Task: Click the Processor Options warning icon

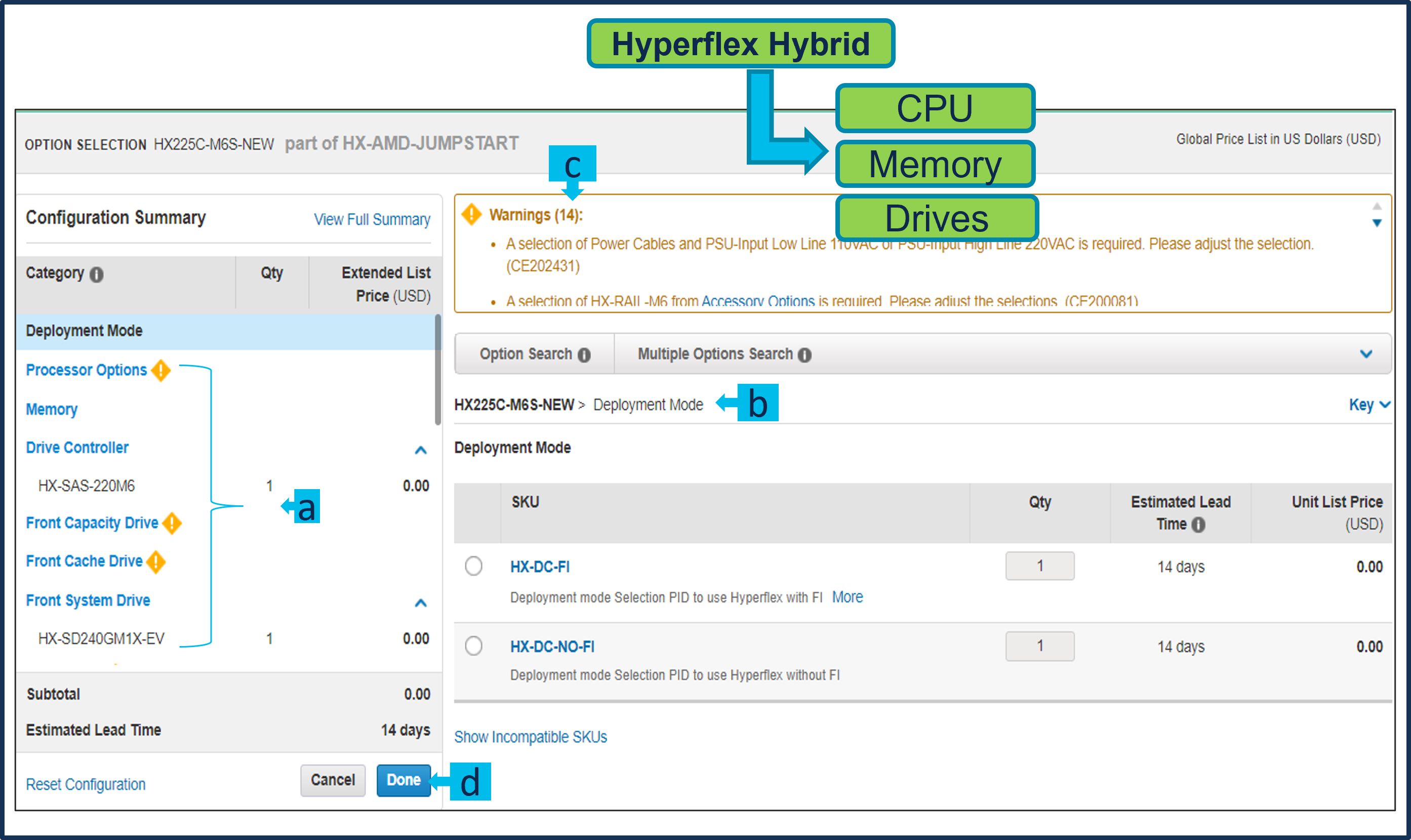Action: point(162,371)
